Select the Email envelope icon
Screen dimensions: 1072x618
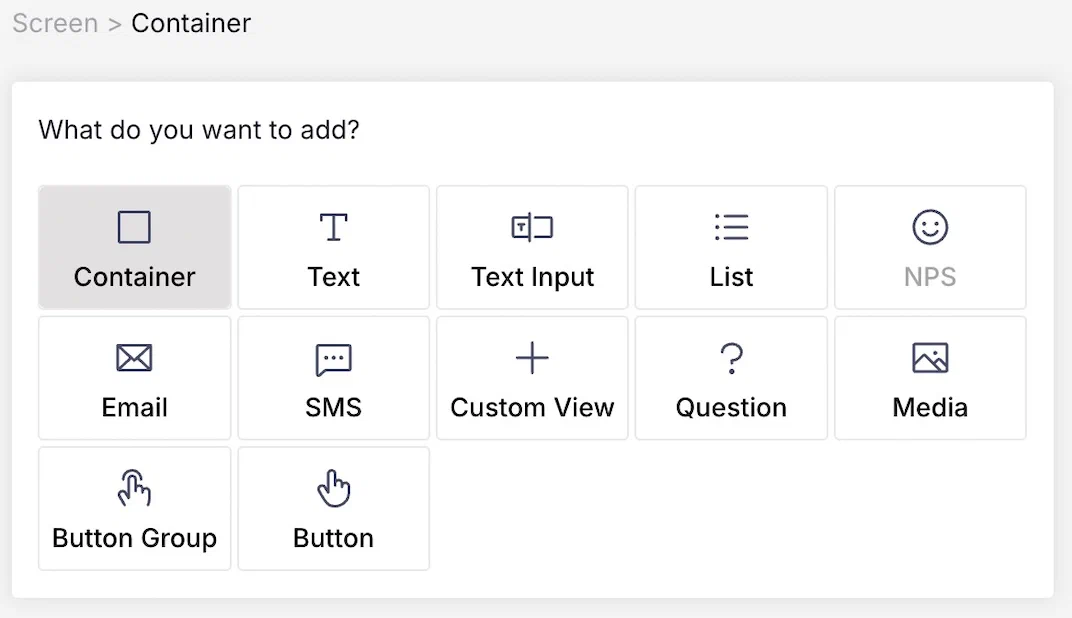[x=134, y=358]
